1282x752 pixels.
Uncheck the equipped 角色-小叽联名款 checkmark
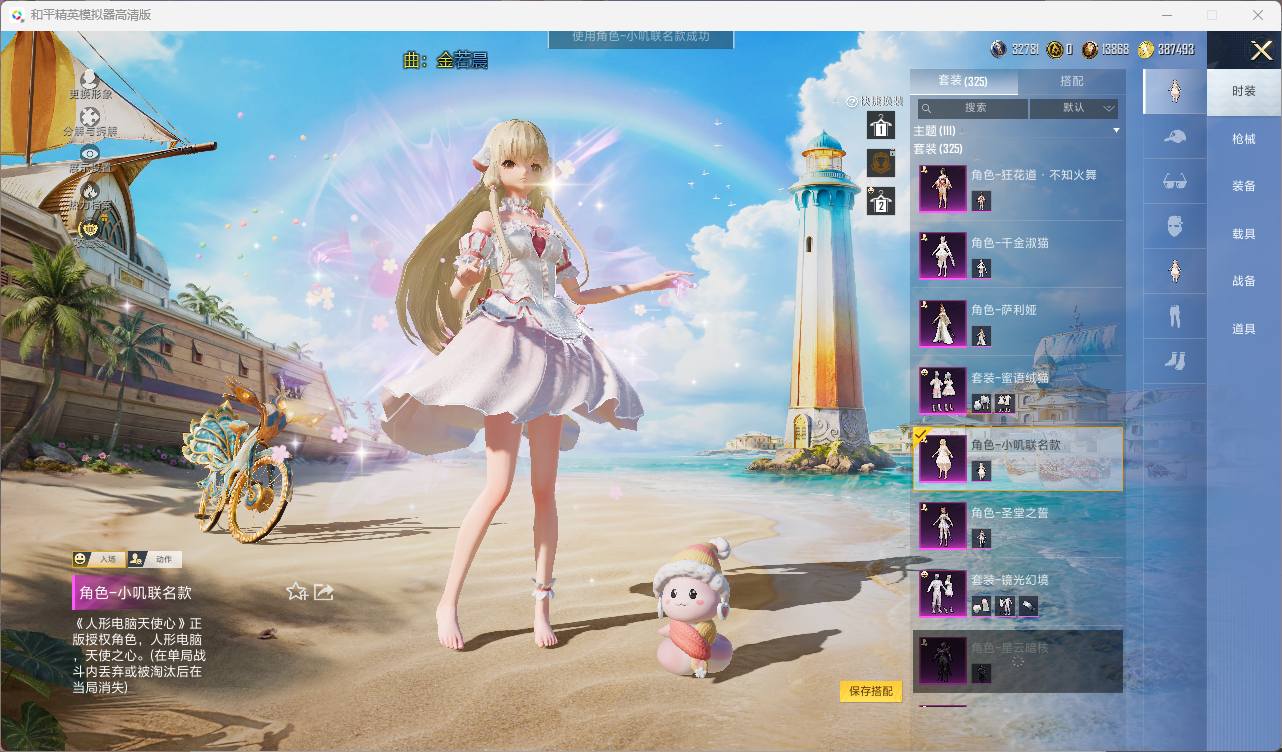922,435
